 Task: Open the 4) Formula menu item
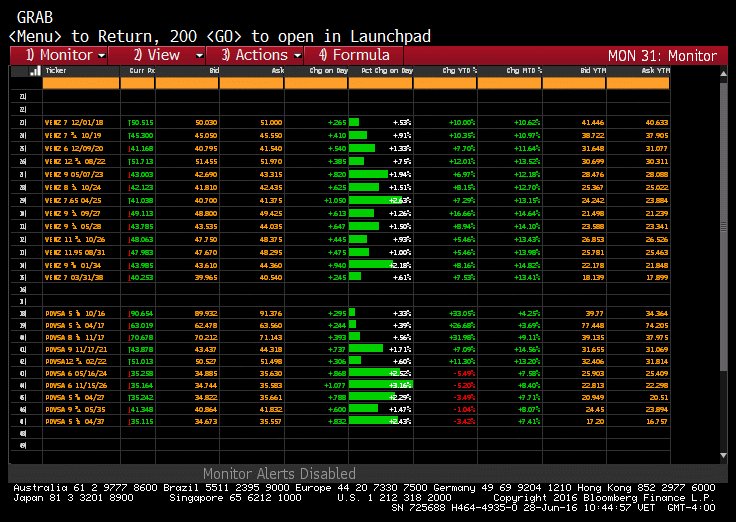click(354, 55)
